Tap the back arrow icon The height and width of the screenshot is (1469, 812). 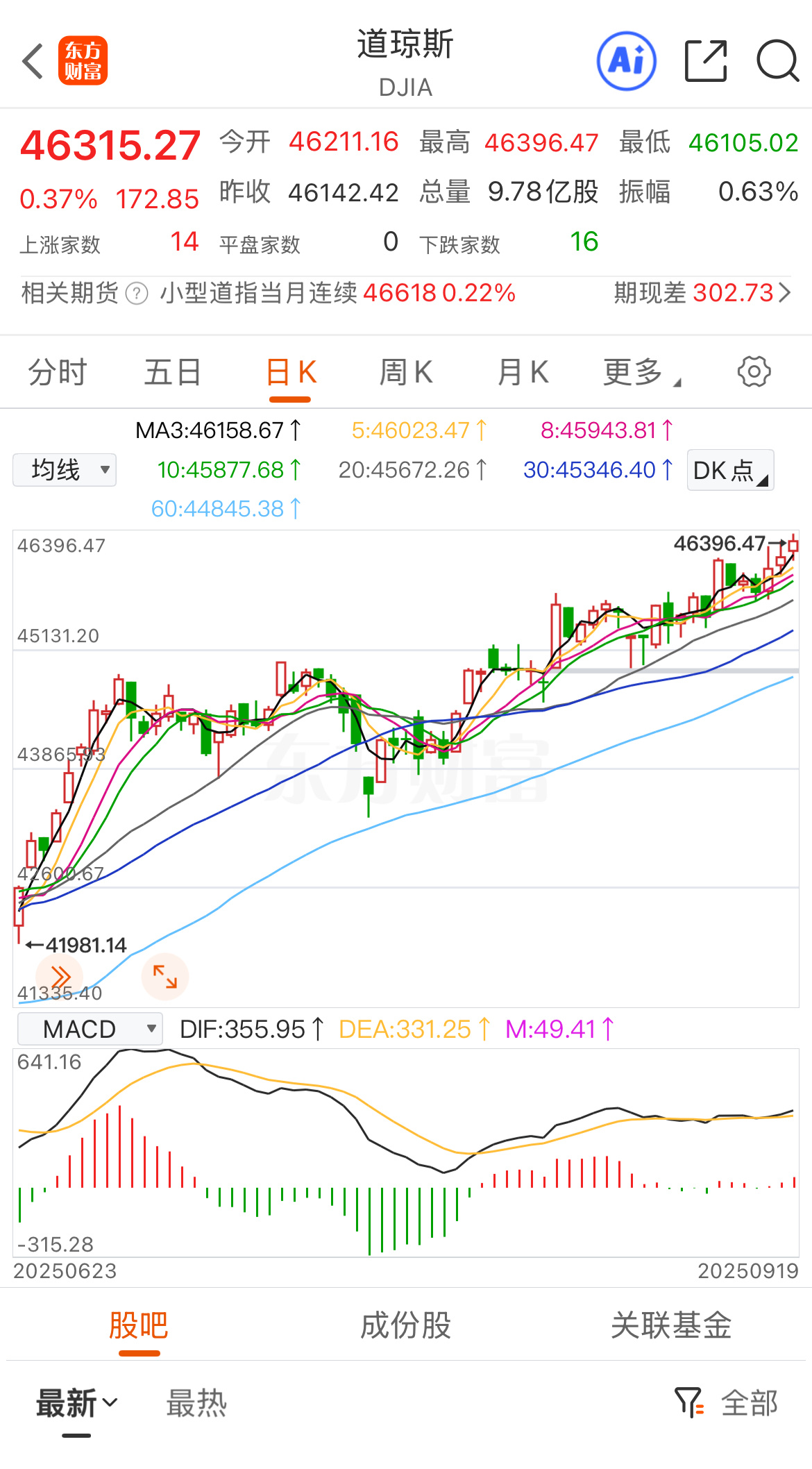(33, 61)
